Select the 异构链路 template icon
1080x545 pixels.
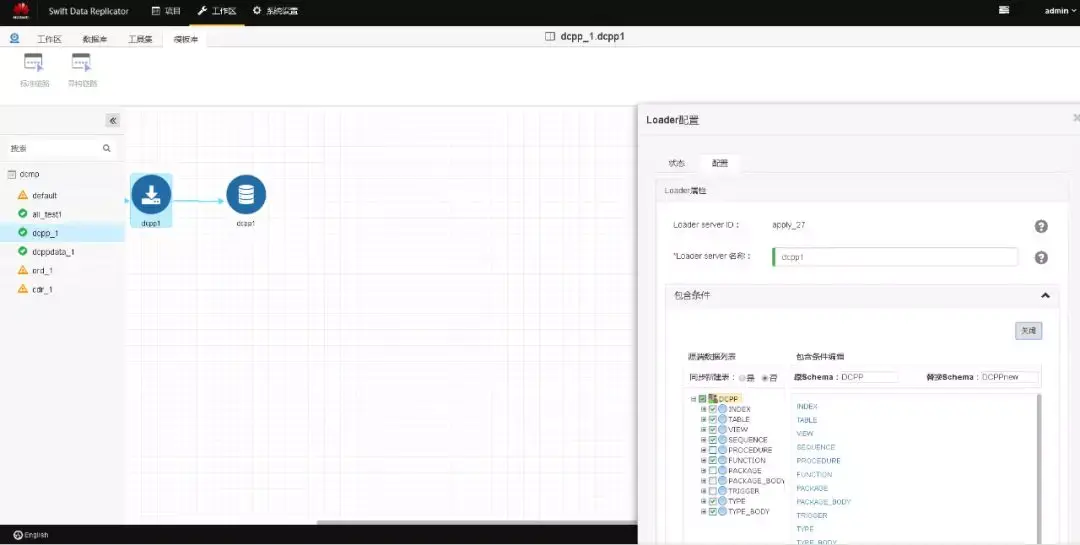coord(82,63)
